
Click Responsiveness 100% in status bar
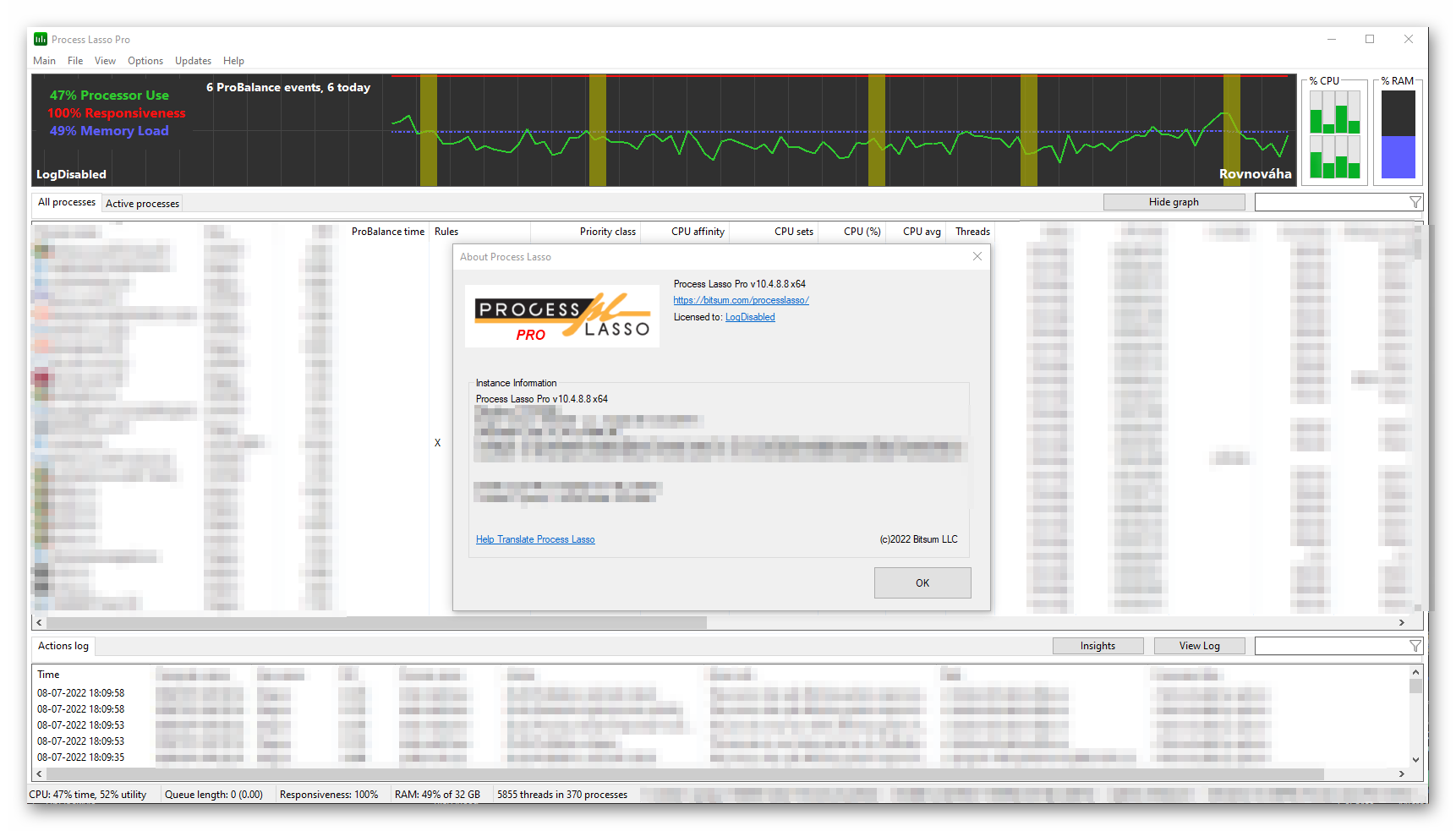(x=329, y=795)
